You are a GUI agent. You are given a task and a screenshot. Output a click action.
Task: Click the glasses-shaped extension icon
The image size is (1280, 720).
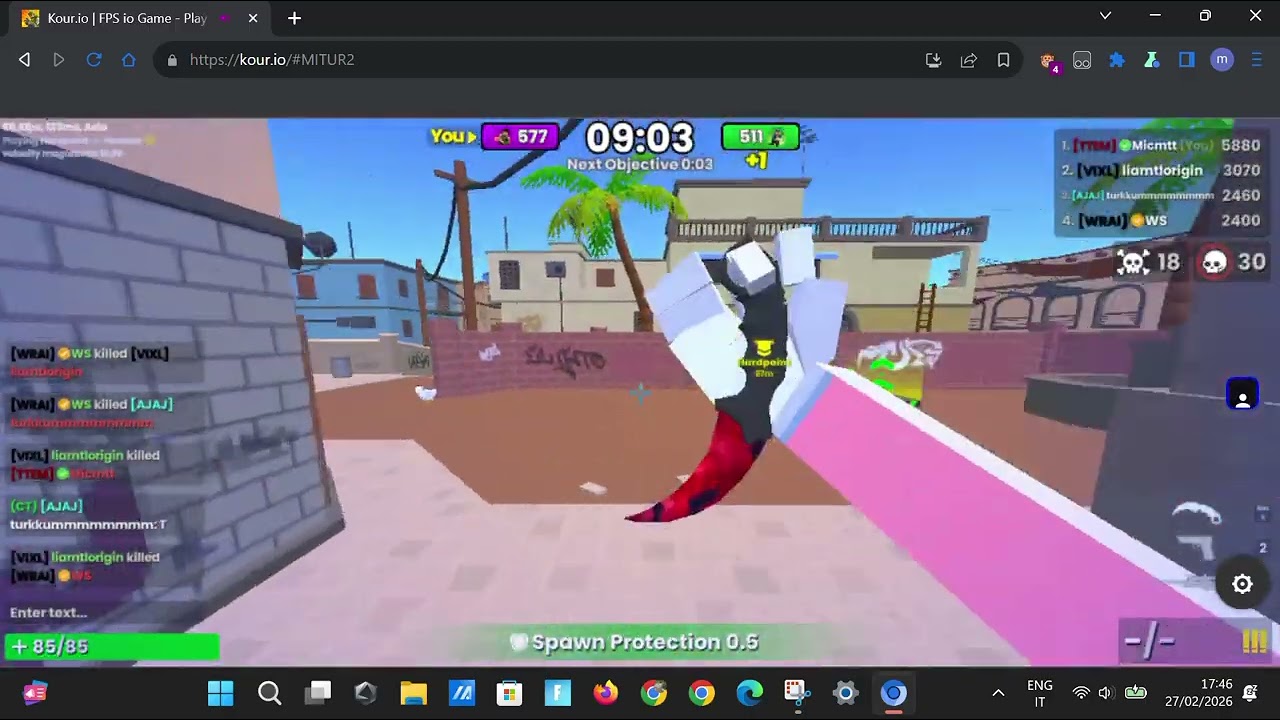[1082, 60]
